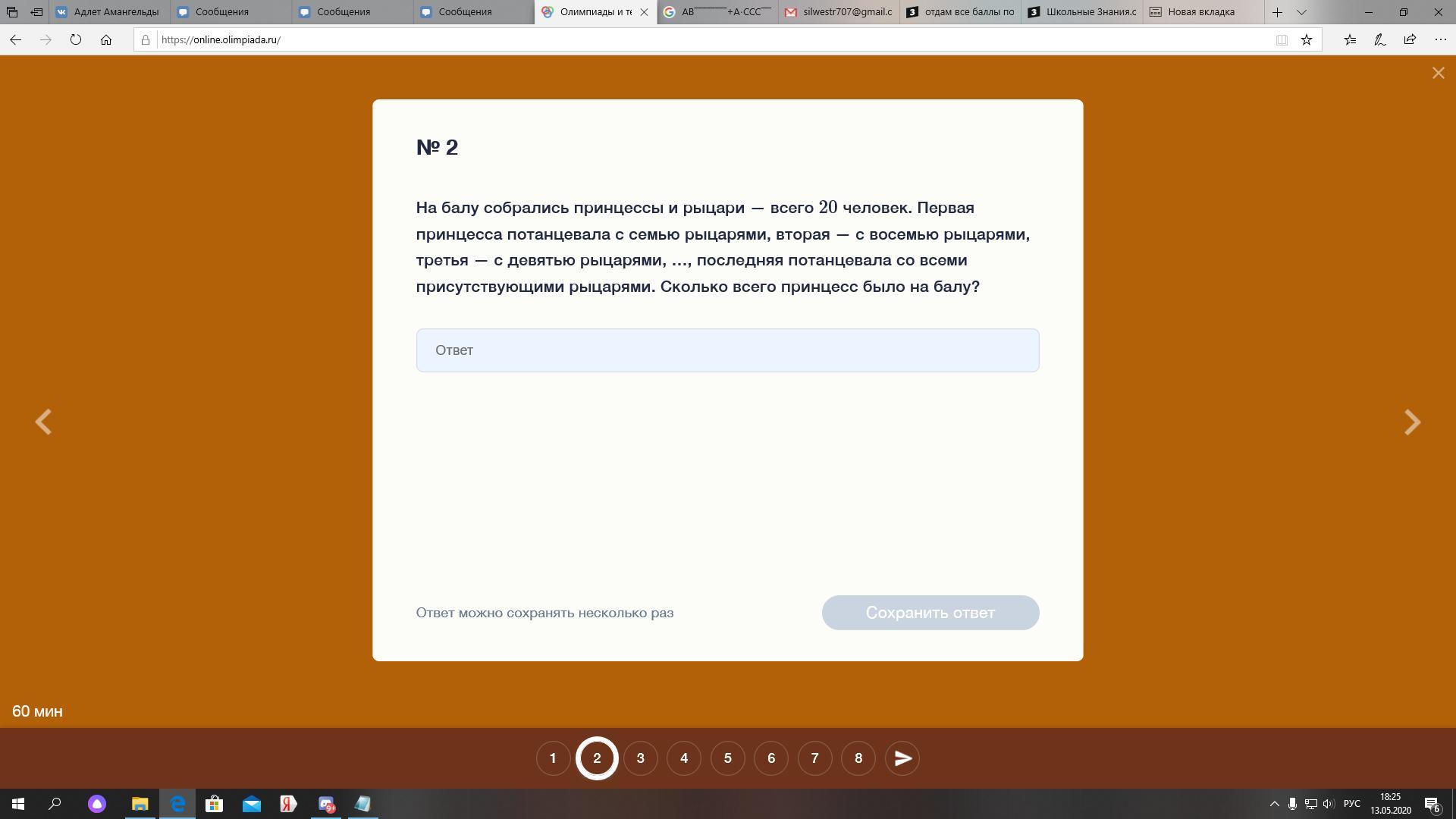Open Yandex browser from taskbar
The width and height of the screenshot is (1456, 819).
coord(288,804)
